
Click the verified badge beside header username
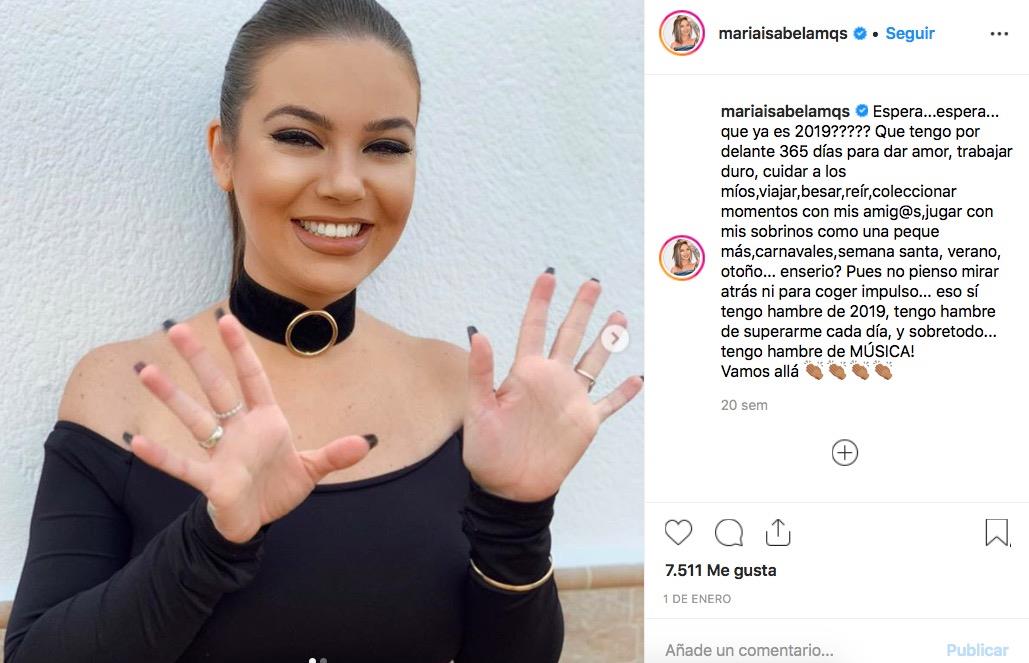tap(860, 33)
